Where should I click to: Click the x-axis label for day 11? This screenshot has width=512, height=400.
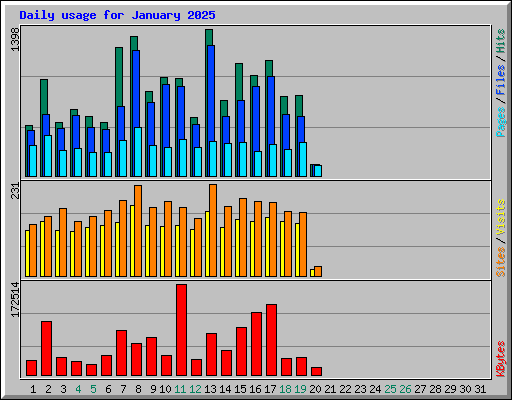pyautogui.click(x=180, y=389)
